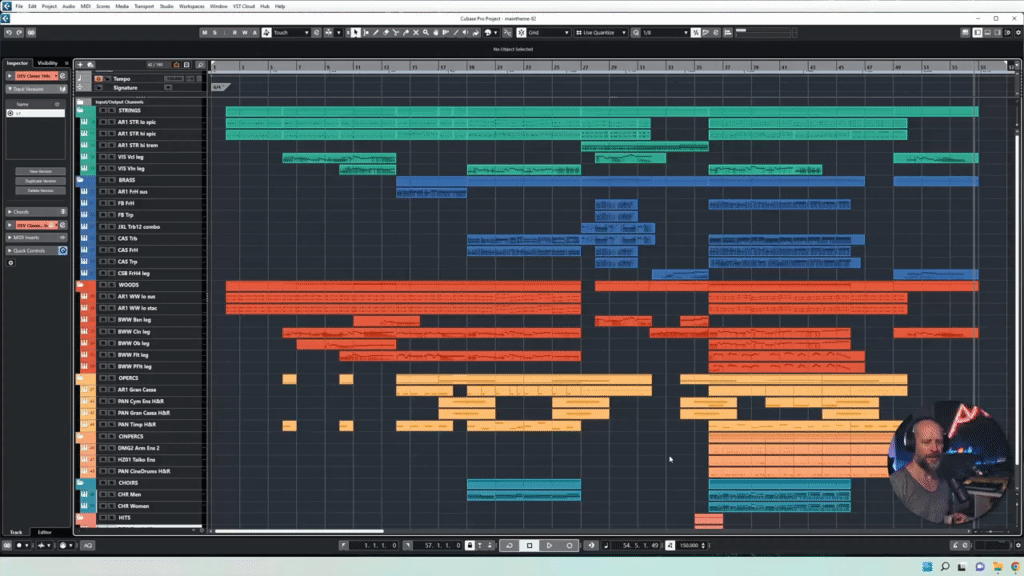
Task: Open Chrome from the taskbar
Action: coord(1016,567)
